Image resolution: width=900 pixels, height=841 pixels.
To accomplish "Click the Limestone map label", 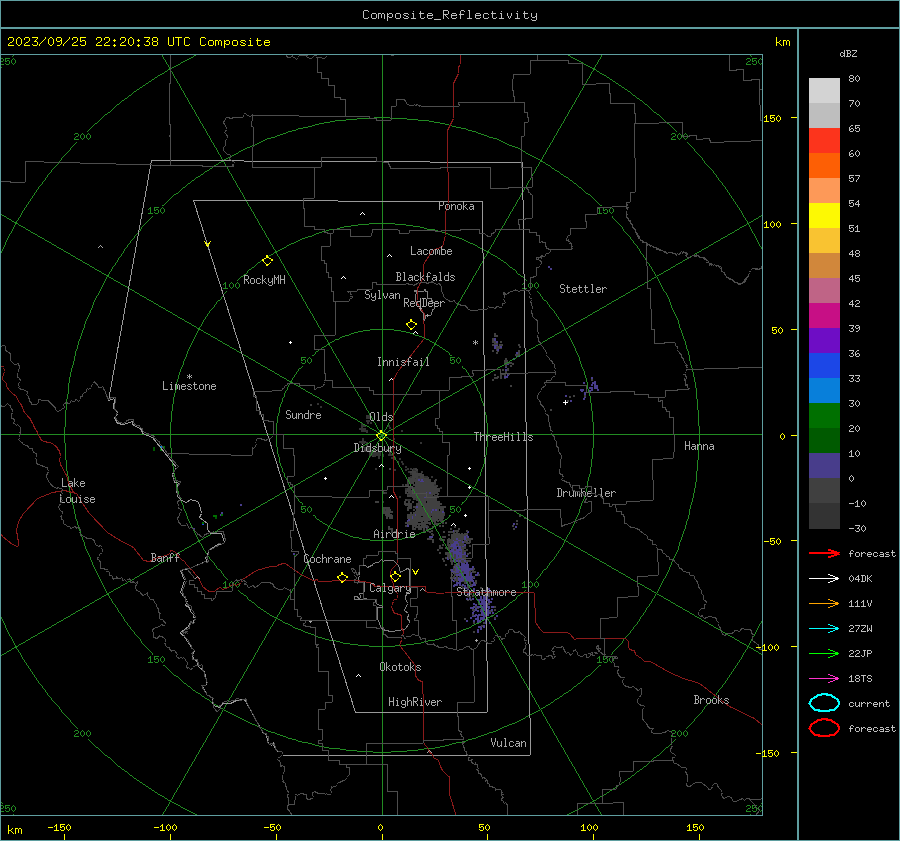I will [189, 386].
